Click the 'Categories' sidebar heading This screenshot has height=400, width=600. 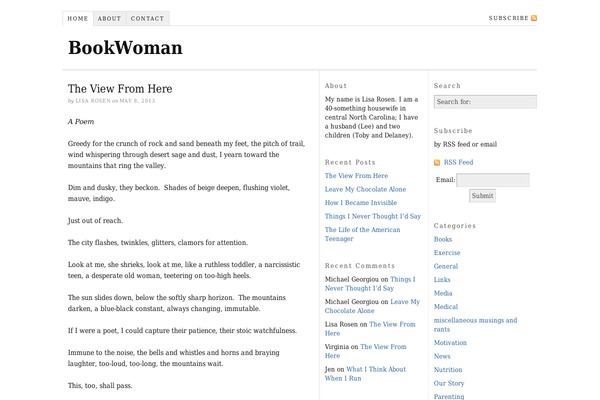pos(455,226)
